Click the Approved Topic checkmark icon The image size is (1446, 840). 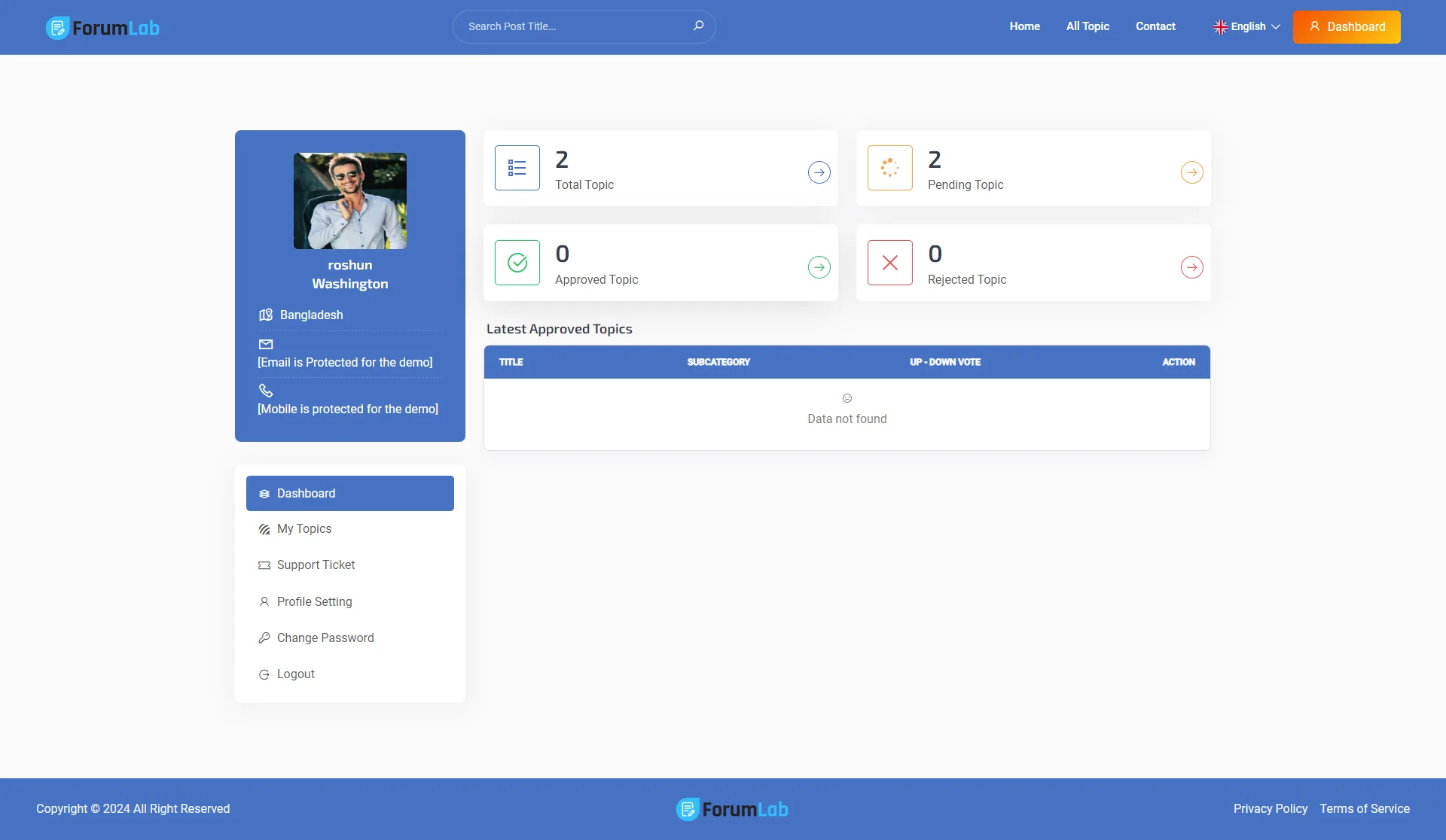click(x=517, y=263)
